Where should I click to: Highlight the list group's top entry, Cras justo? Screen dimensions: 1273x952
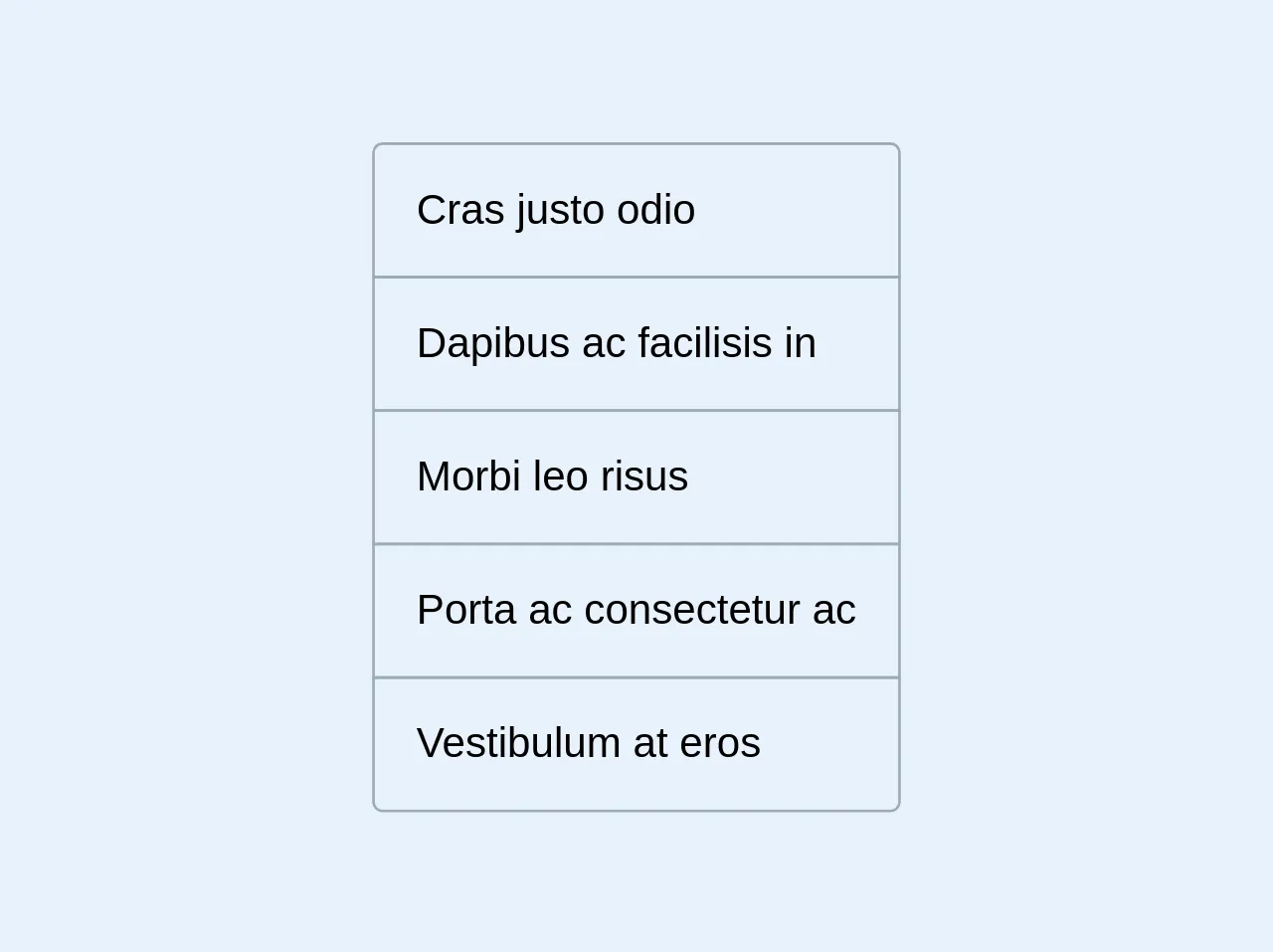tap(636, 211)
